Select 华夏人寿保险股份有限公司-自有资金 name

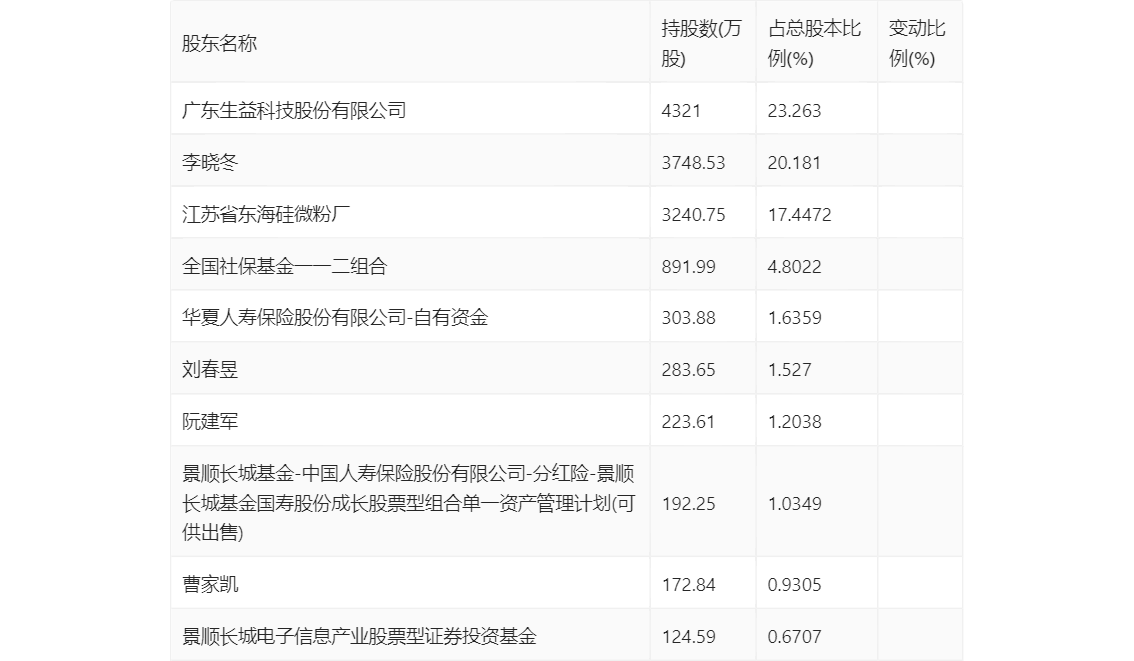click(335, 317)
